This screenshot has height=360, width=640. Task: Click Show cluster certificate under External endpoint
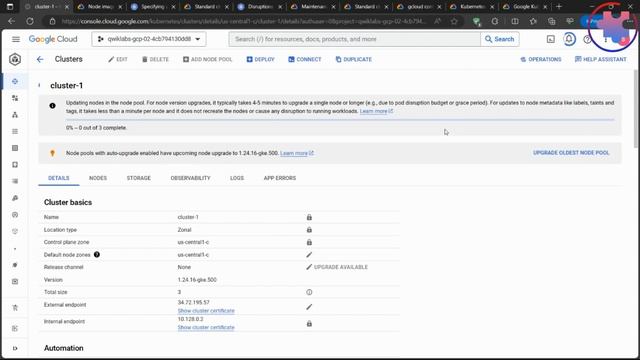pyautogui.click(x=206, y=311)
